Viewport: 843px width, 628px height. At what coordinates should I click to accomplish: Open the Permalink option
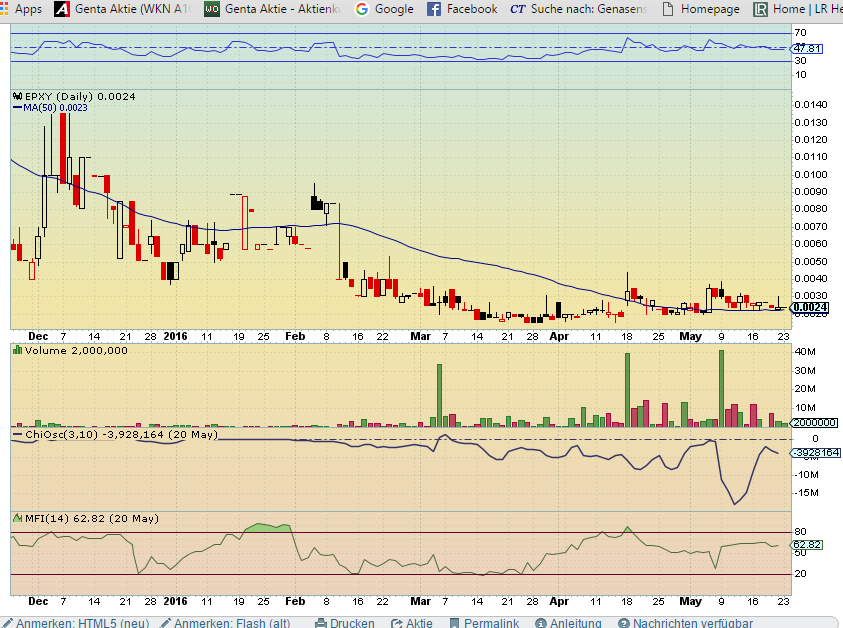(491, 623)
